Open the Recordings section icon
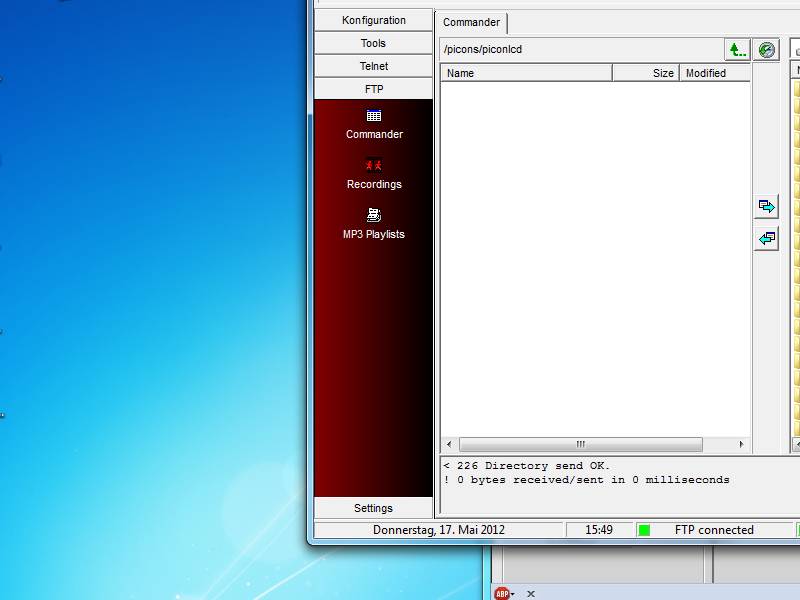 pos(374,166)
